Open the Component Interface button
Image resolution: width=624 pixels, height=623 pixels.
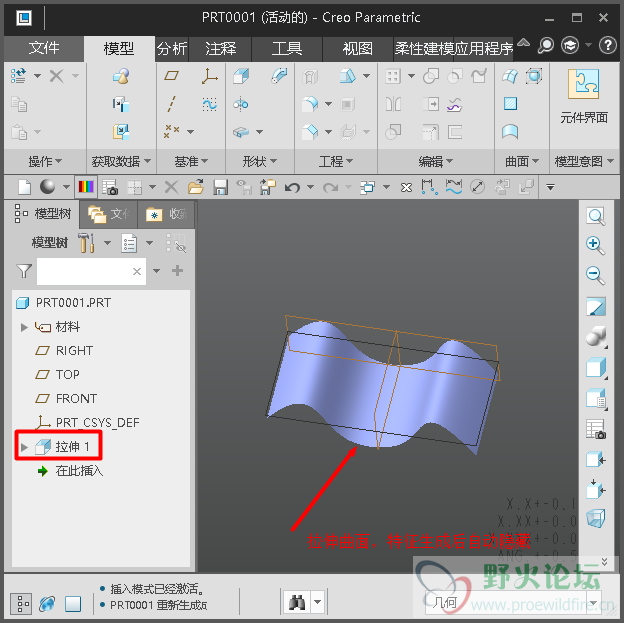pyautogui.click(x=583, y=96)
